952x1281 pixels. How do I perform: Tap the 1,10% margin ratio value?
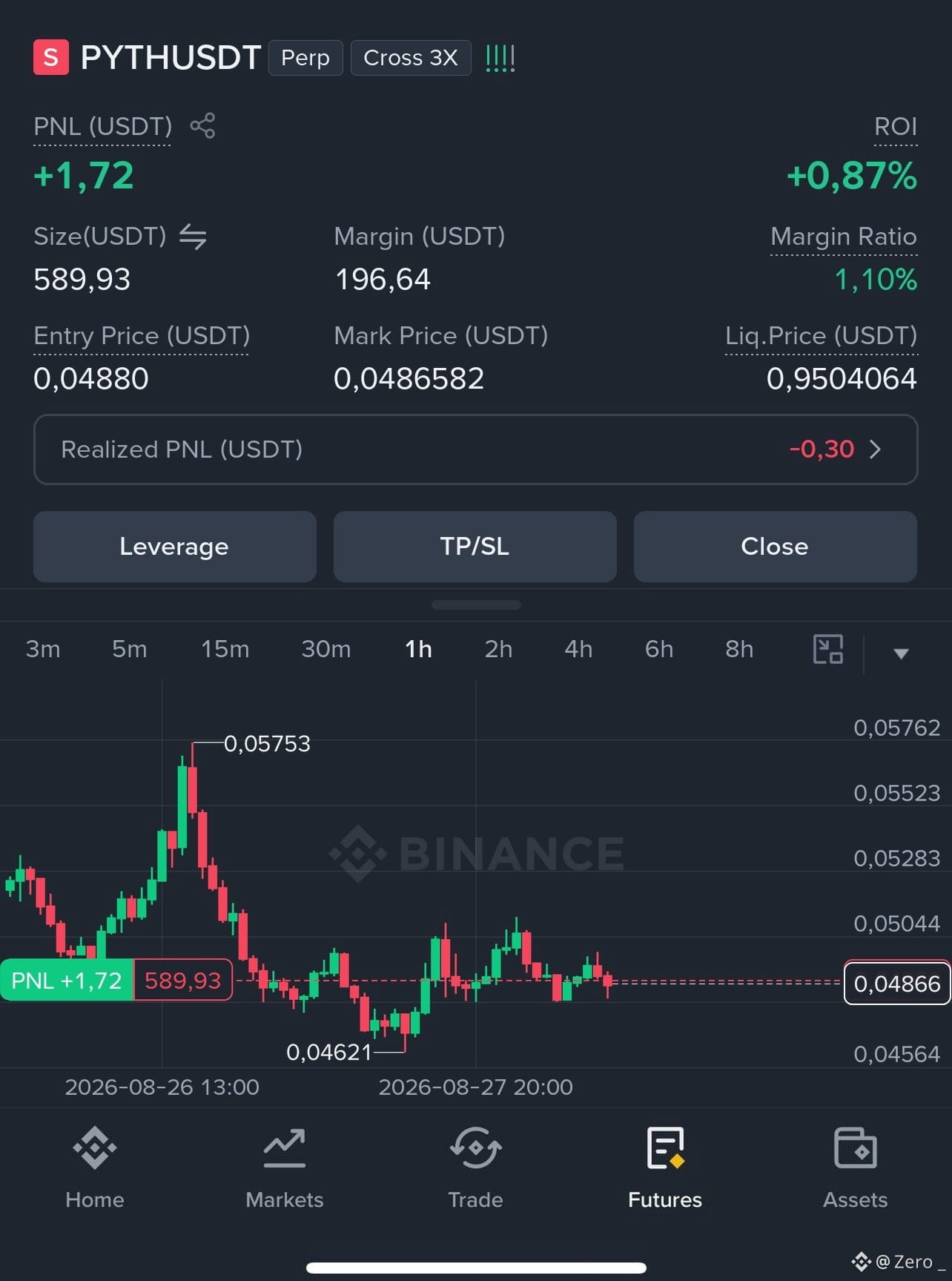click(876, 280)
